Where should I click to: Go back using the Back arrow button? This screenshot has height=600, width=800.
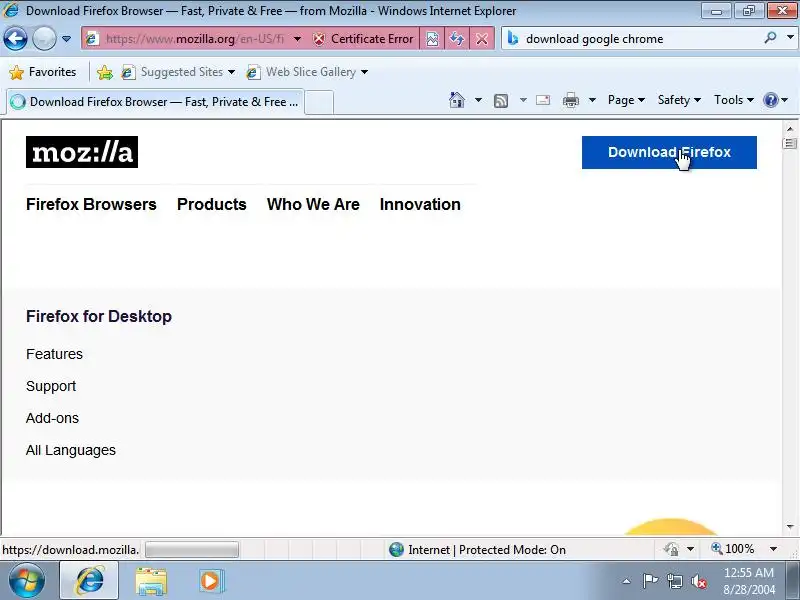(x=15, y=38)
